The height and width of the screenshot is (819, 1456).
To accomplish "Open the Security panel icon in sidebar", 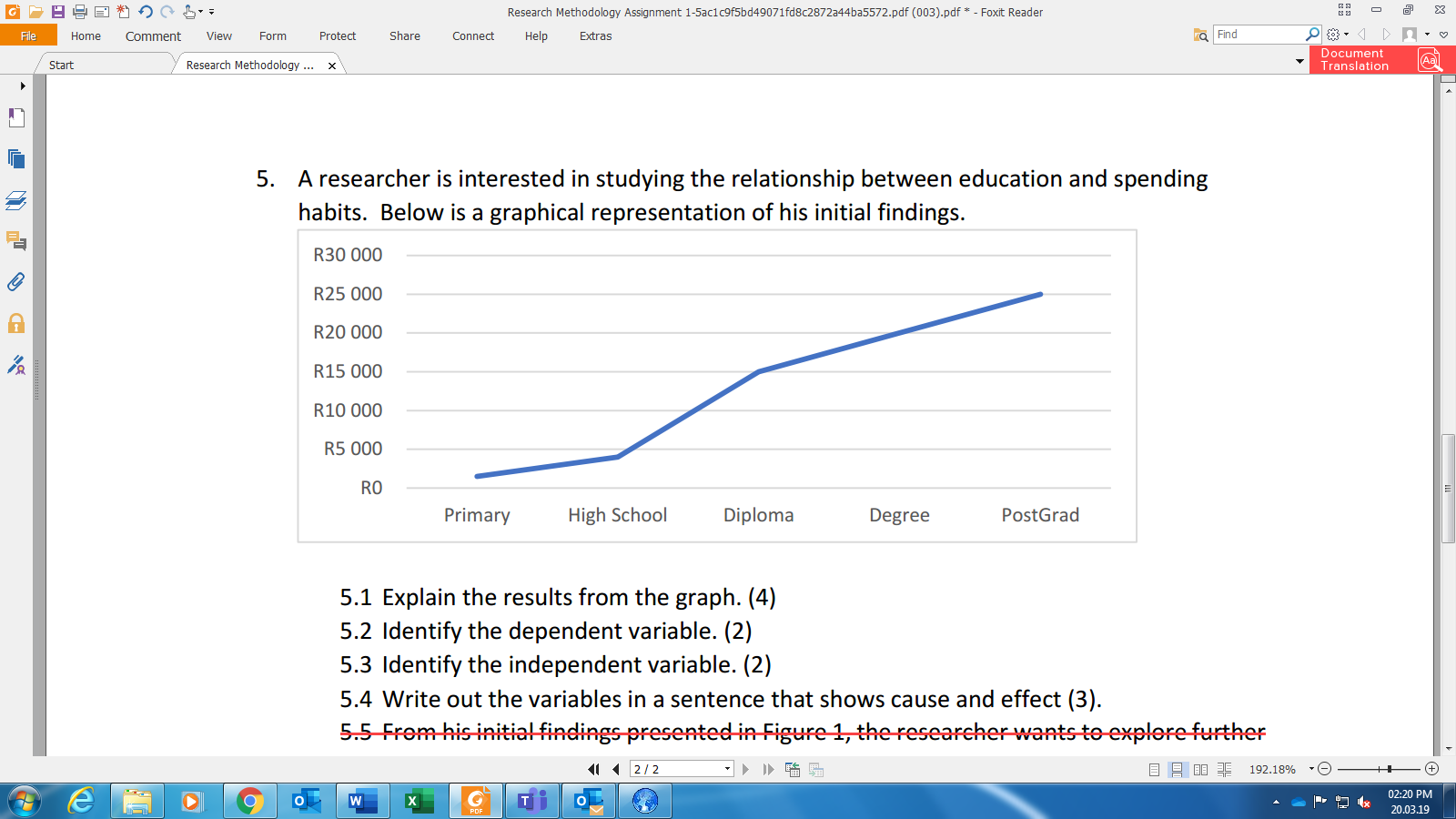I will [x=15, y=324].
